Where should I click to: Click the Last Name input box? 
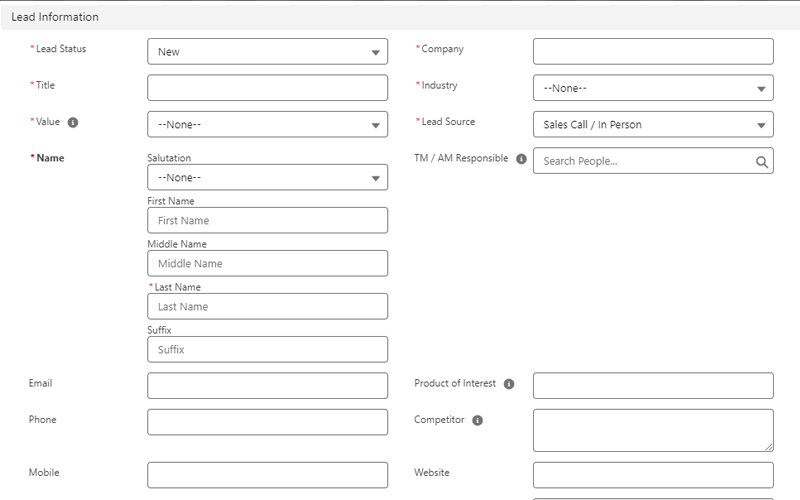tap(267, 307)
